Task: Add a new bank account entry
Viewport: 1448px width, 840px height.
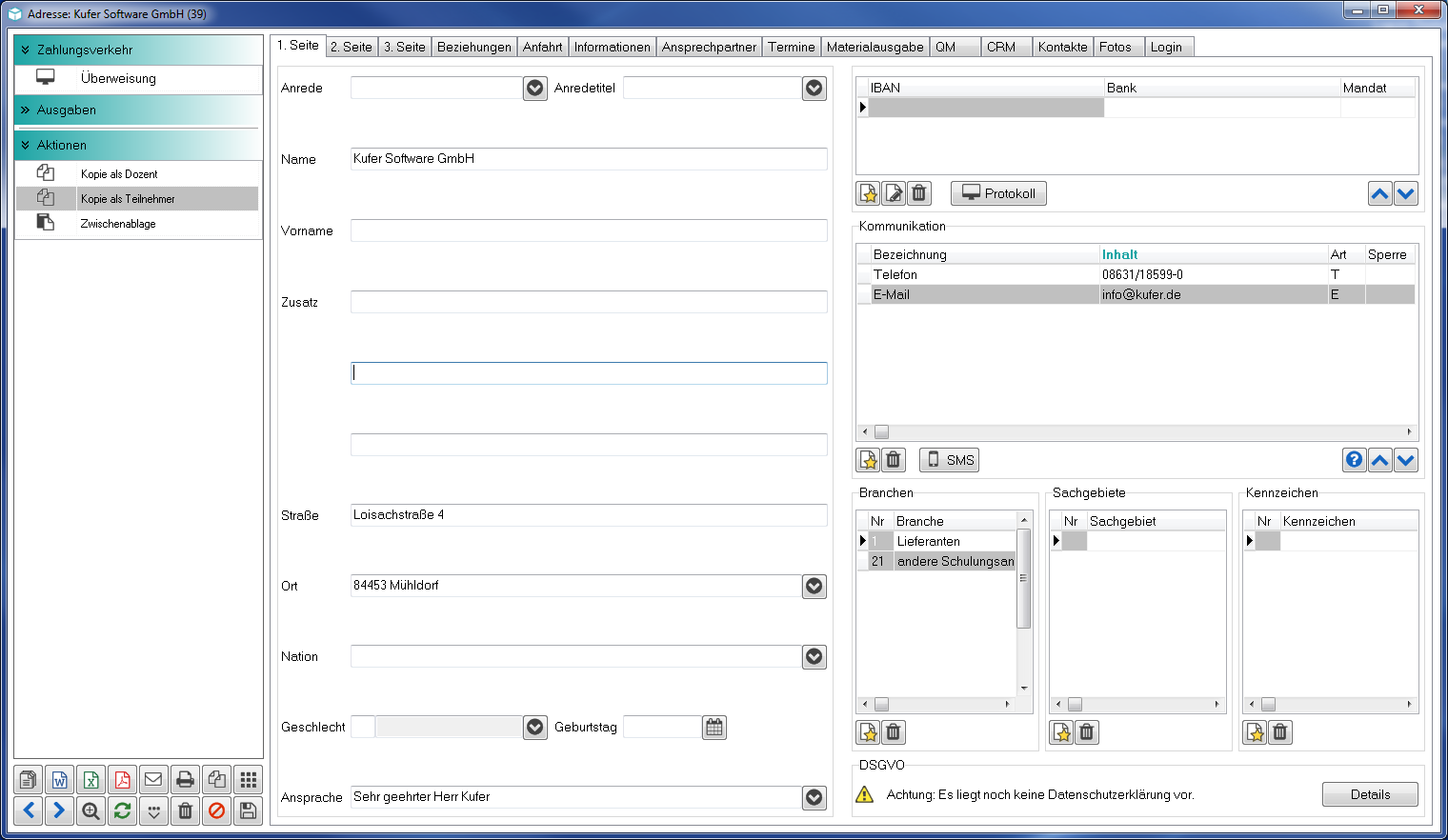Action: tap(869, 193)
